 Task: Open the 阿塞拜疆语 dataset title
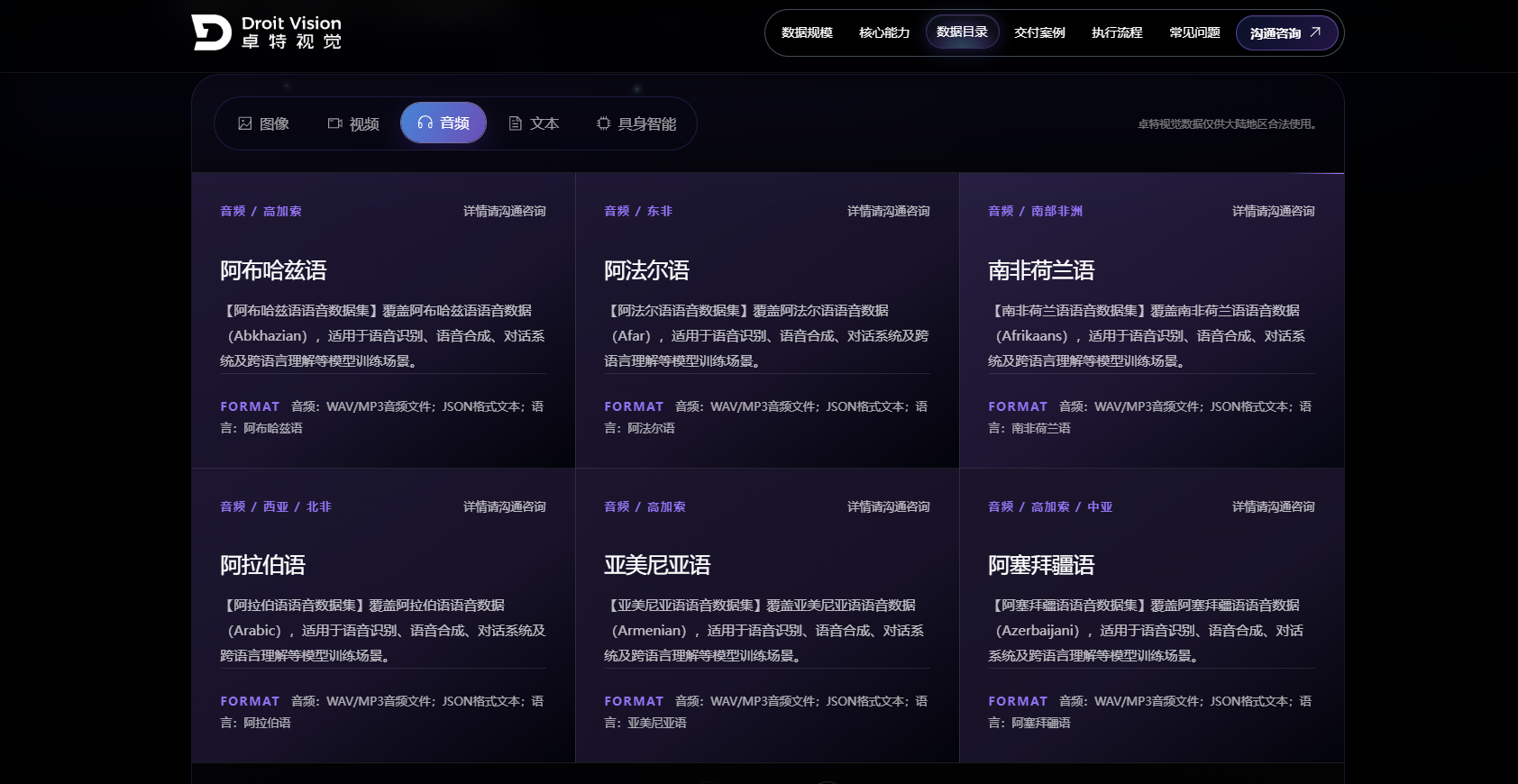tap(1041, 565)
